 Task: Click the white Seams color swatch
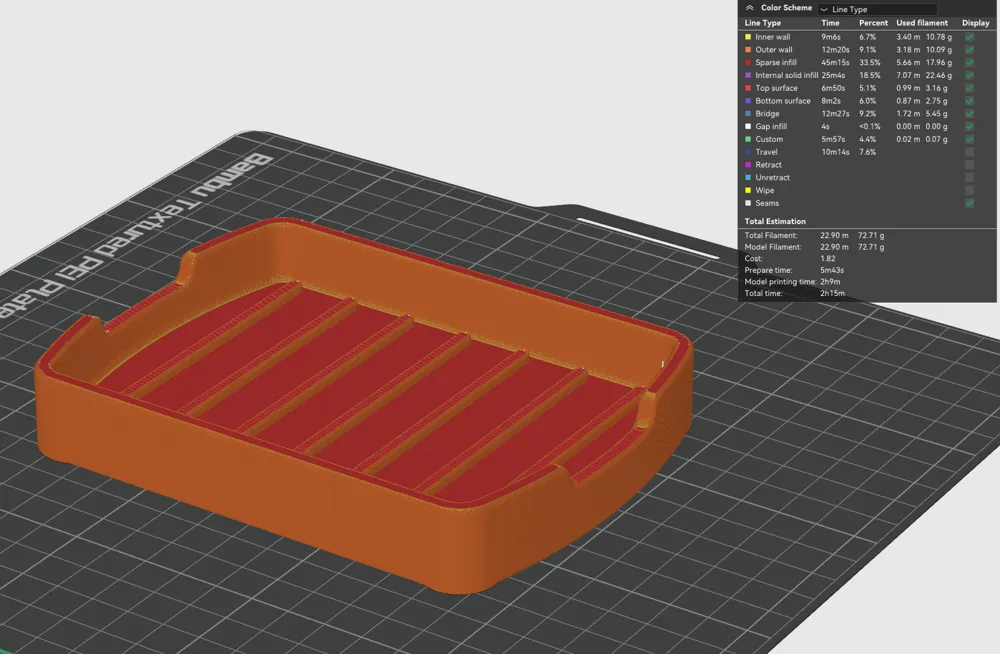click(748, 203)
